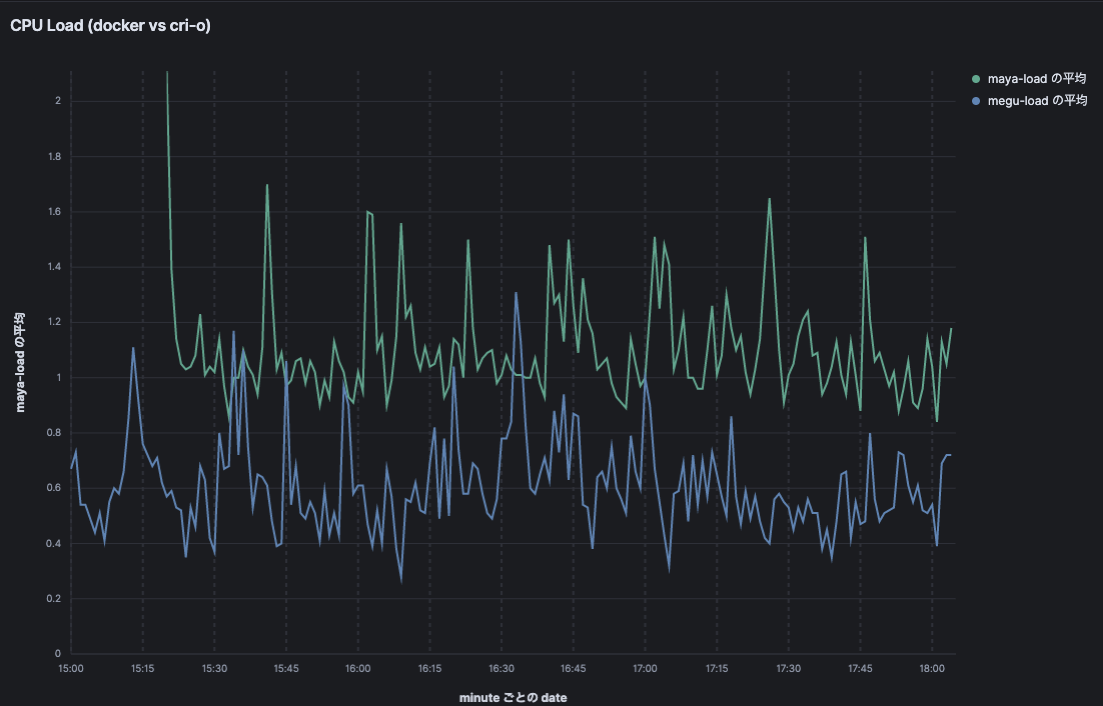Click the 16:30 x-axis tick label

click(502, 669)
